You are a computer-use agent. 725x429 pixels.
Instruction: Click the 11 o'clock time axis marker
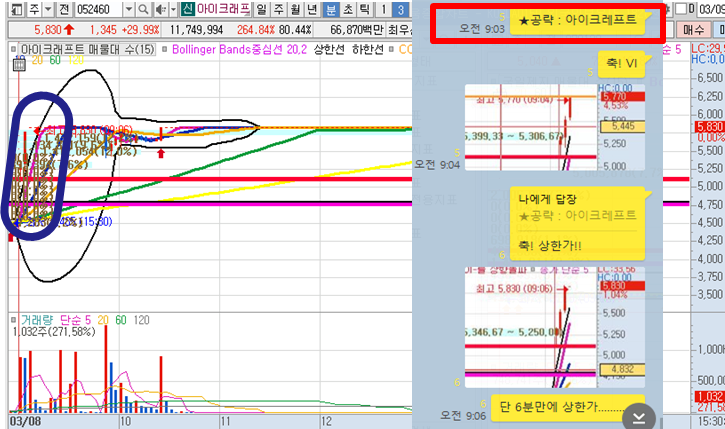225,422
